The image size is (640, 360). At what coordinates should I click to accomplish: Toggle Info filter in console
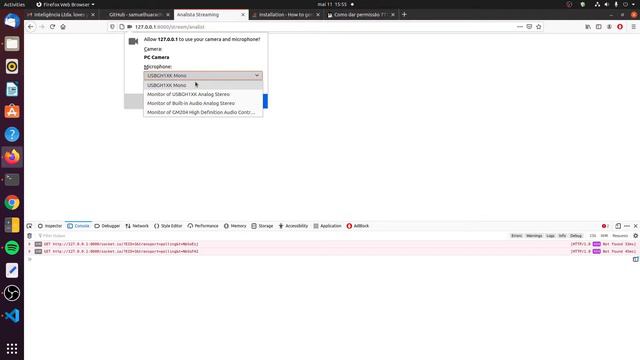tap(562, 236)
